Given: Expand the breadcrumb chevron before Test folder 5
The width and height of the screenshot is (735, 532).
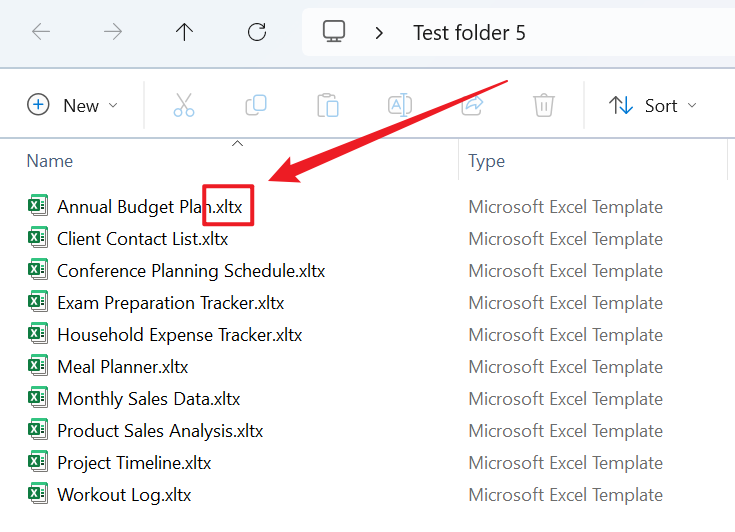Looking at the screenshot, I should (379, 32).
